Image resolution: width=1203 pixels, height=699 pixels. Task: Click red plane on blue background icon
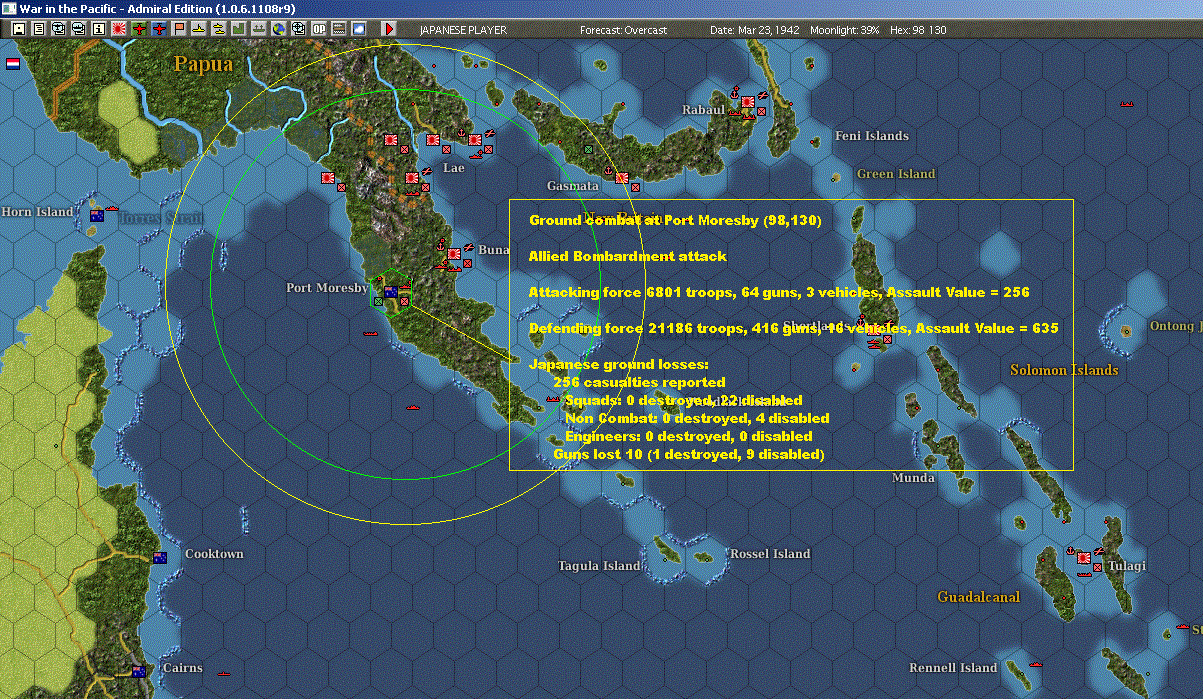tap(158, 29)
